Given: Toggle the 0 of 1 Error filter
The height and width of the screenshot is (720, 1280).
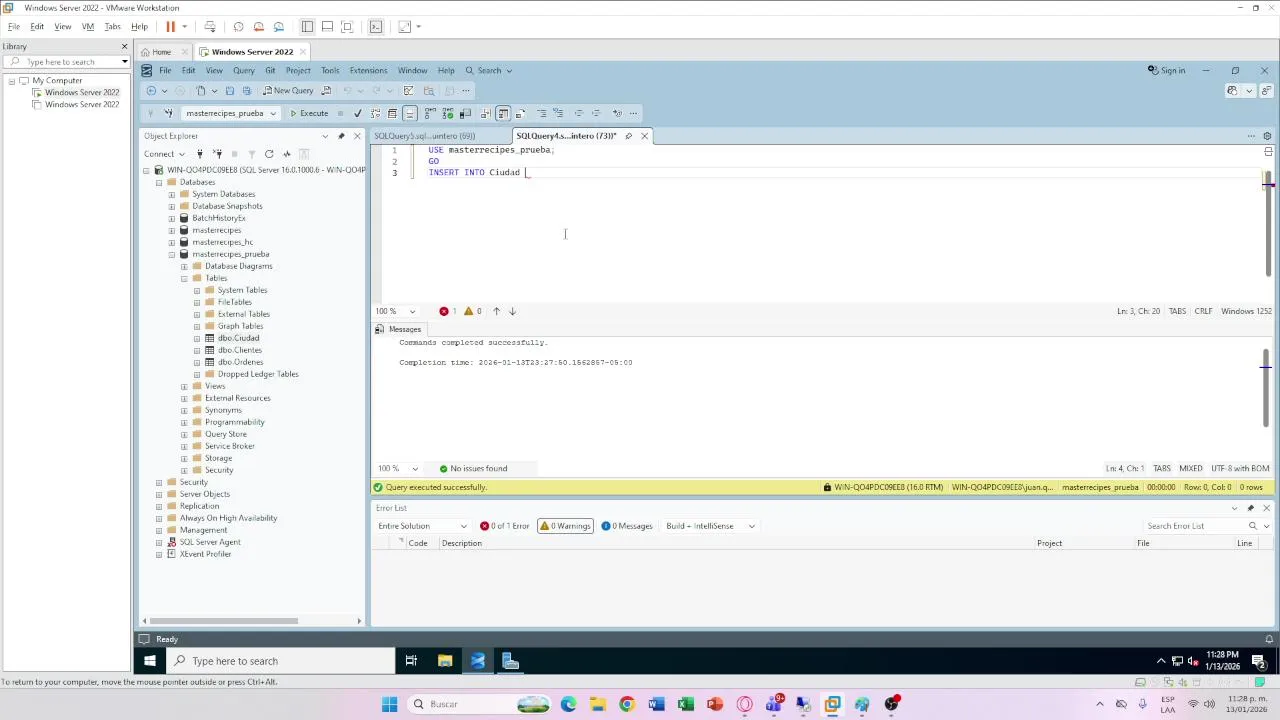Looking at the screenshot, I should click(x=505, y=526).
